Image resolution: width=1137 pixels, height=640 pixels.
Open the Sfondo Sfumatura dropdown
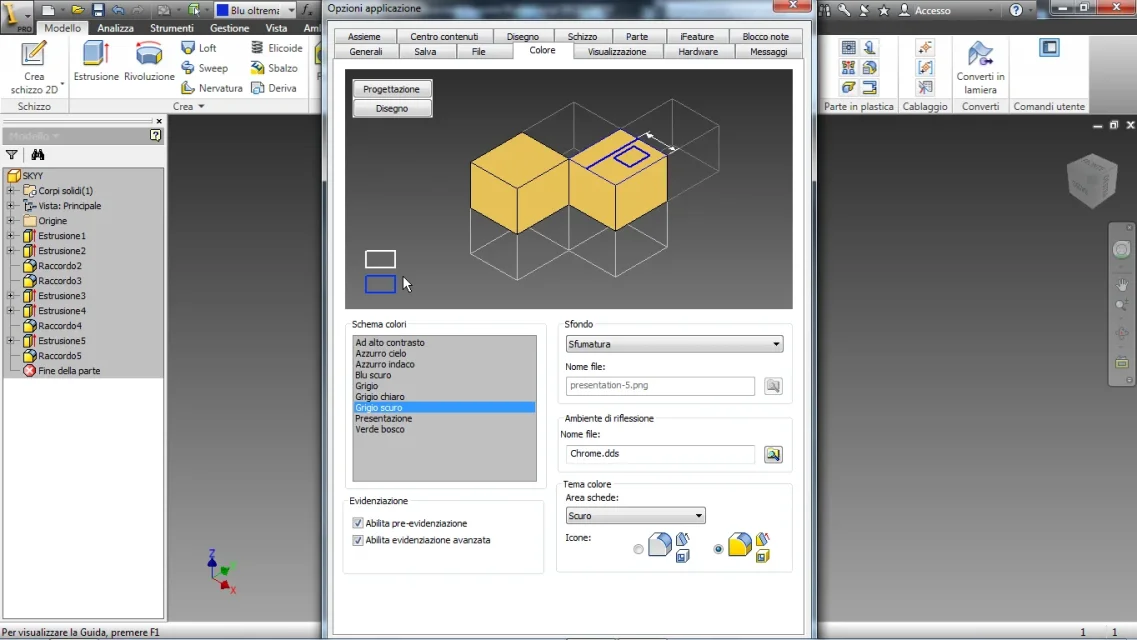click(674, 344)
